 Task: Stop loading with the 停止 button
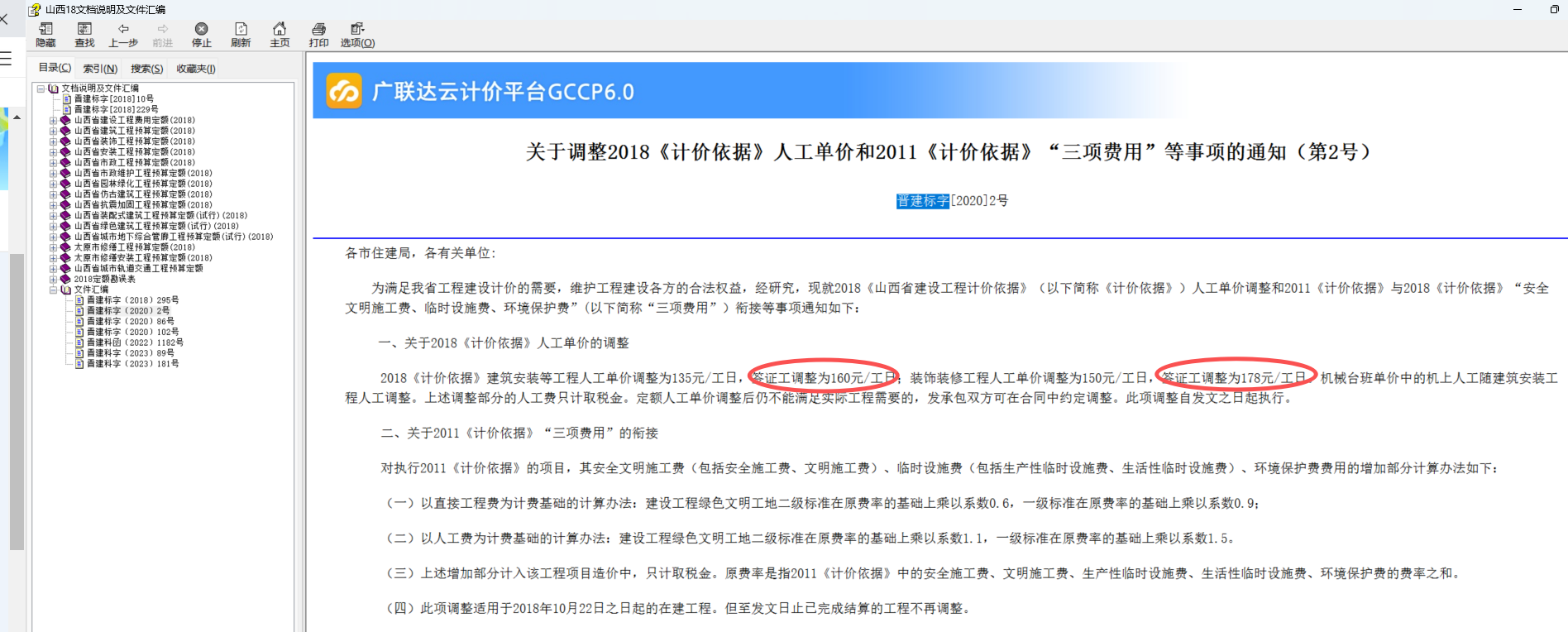pyautogui.click(x=201, y=35)
